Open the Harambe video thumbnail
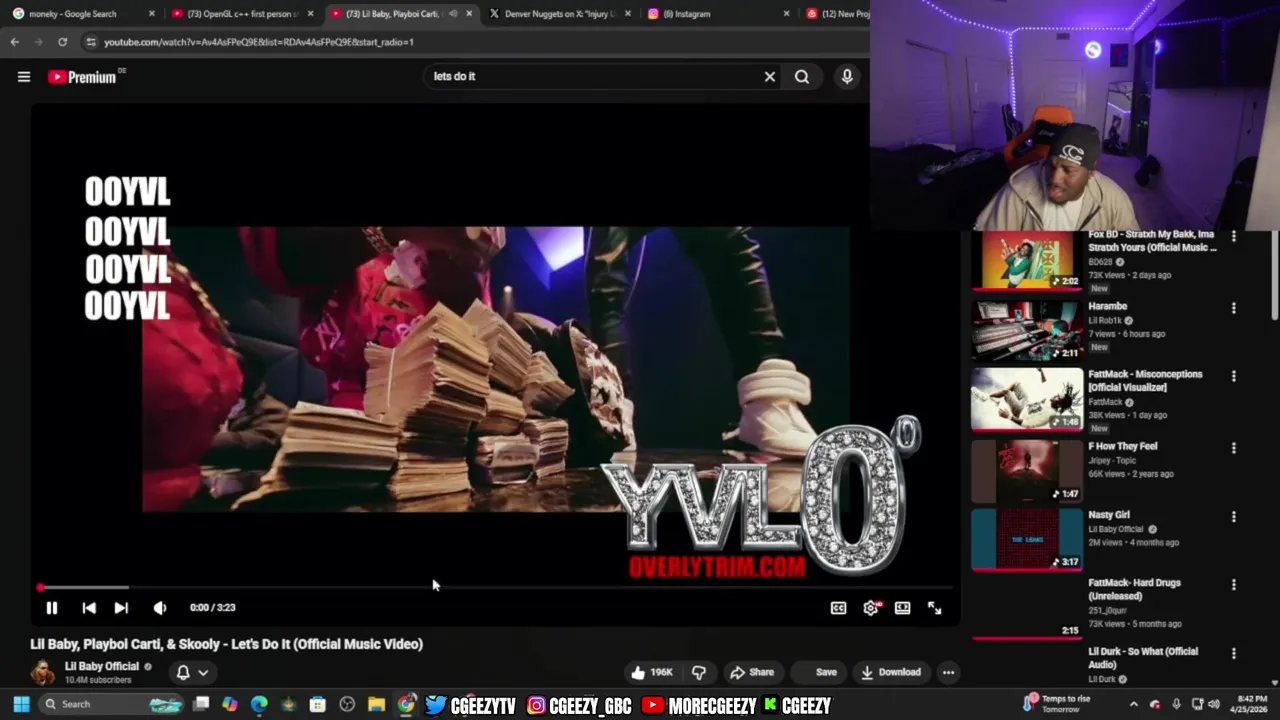The height and width of the screenshot is (720, 1280). 1027,330
